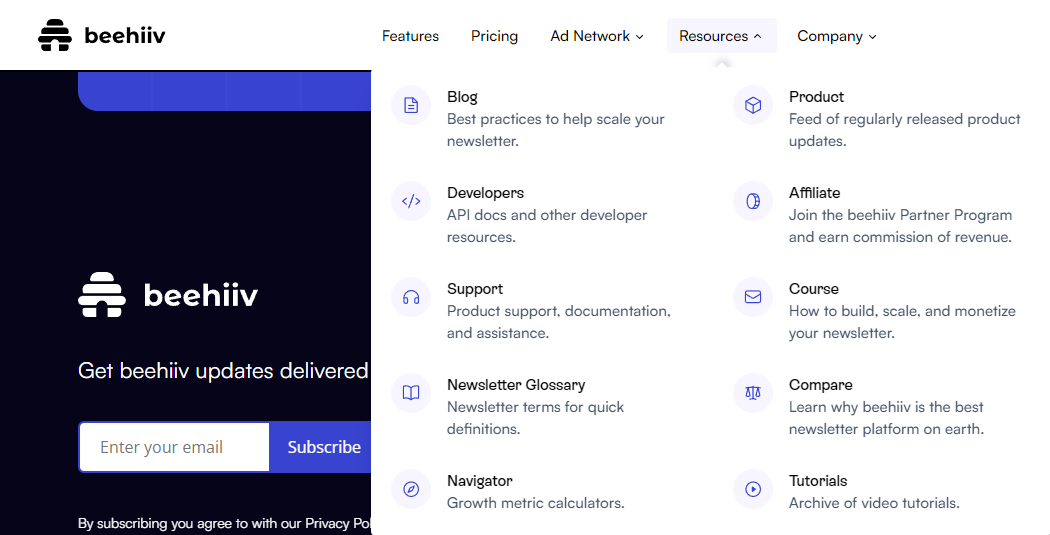Image resolution: width=1050 pixels, height=535 pixels.
Task: Open the Features menu item
Action: (x=410, y=36)
